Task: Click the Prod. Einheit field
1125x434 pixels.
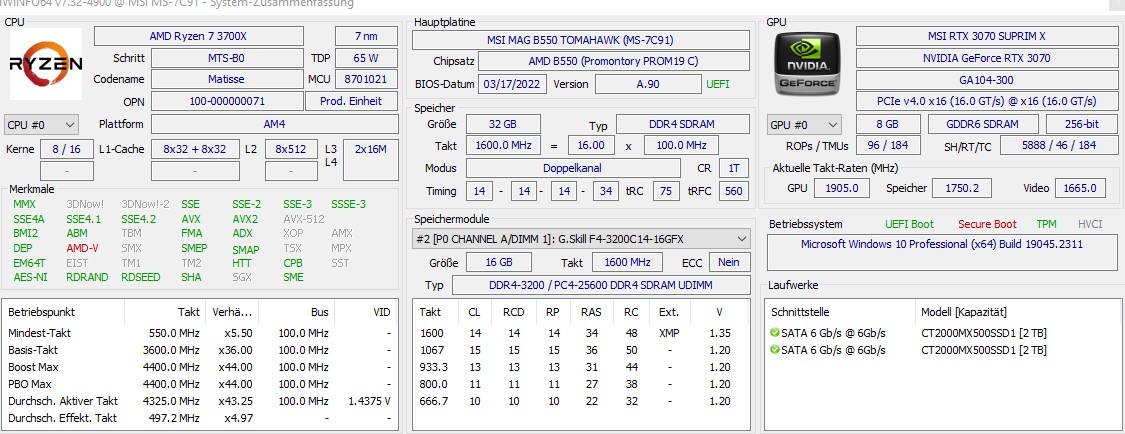Action: [x=352, y=101]
